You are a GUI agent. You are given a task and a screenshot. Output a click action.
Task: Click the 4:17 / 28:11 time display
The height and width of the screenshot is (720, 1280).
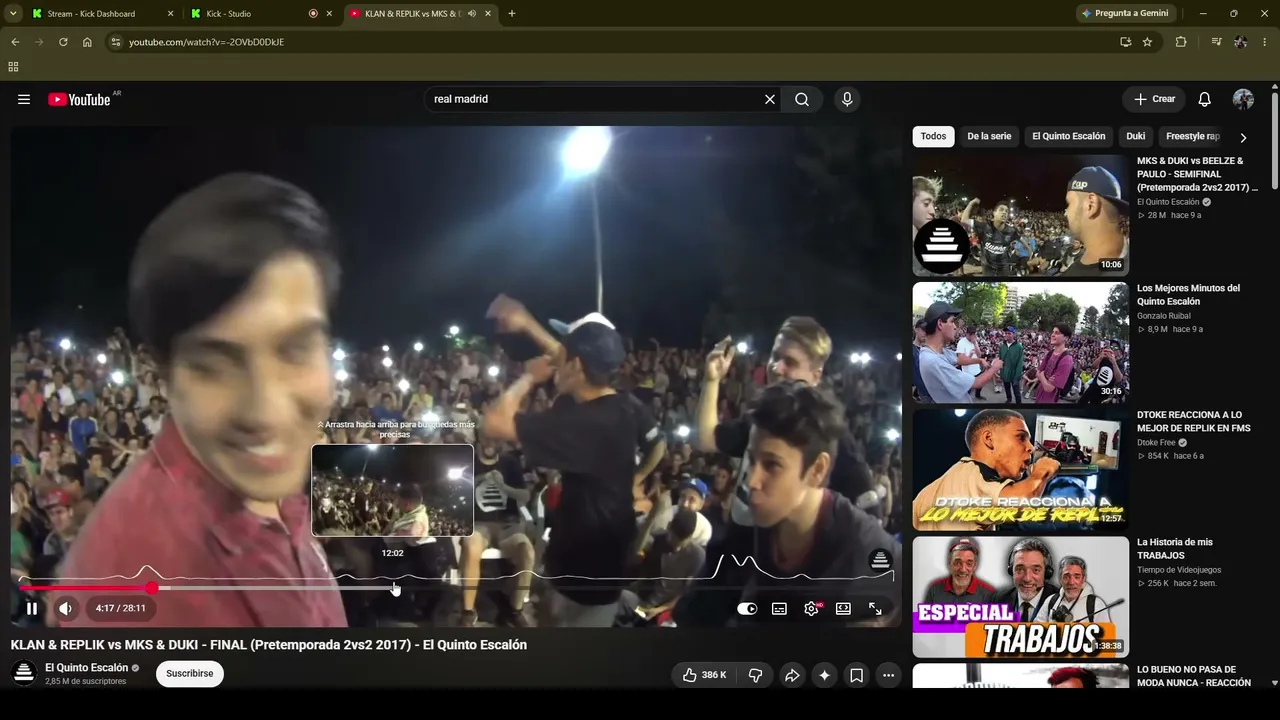click(x=121, y=608)
